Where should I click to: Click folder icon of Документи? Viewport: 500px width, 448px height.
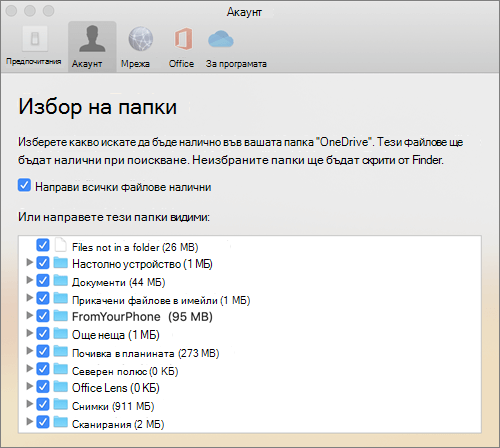[61, 280]
